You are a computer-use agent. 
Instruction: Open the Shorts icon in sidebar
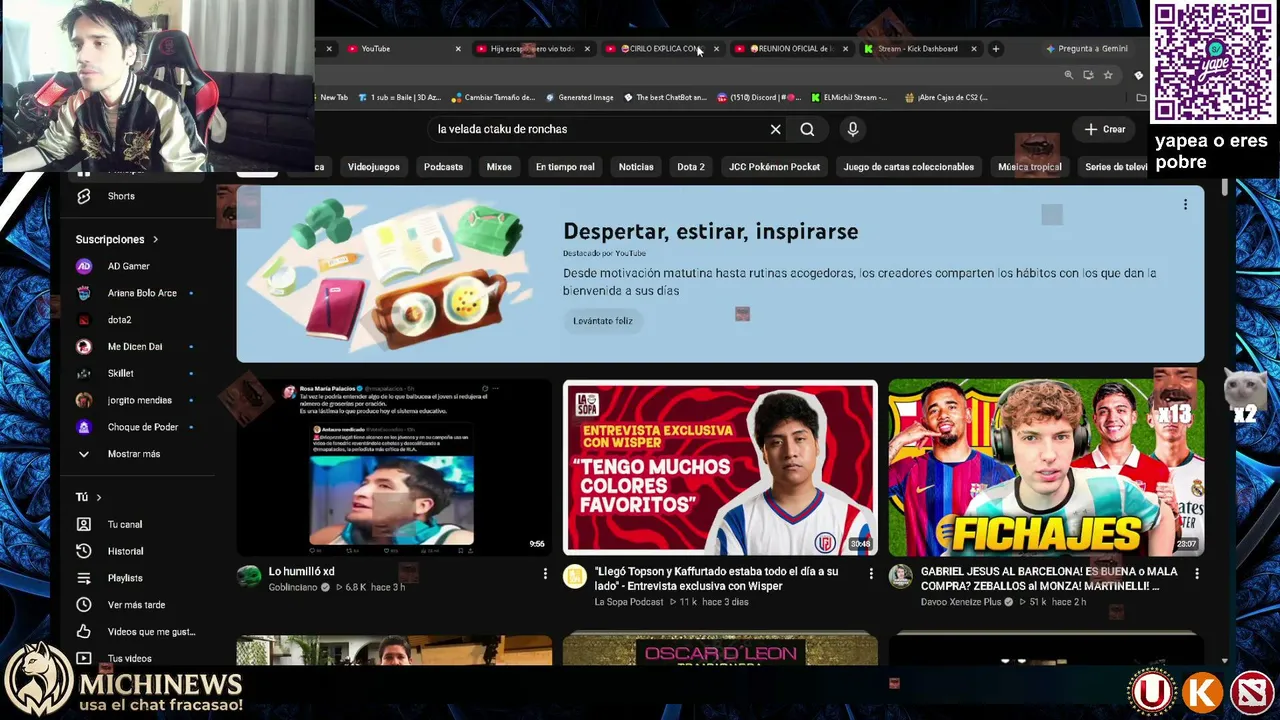(x=84, y=196)
